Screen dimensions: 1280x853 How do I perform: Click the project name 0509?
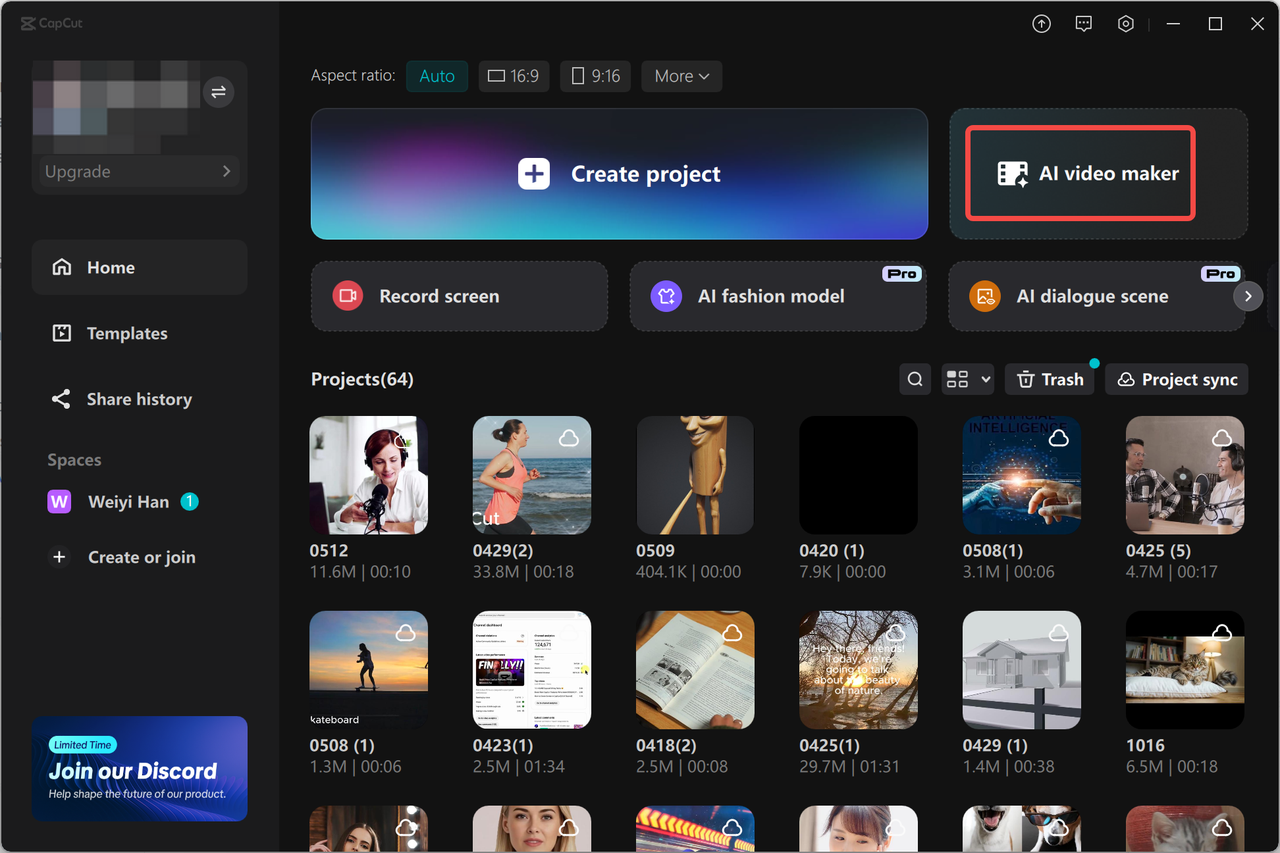(x=655, y=550)
